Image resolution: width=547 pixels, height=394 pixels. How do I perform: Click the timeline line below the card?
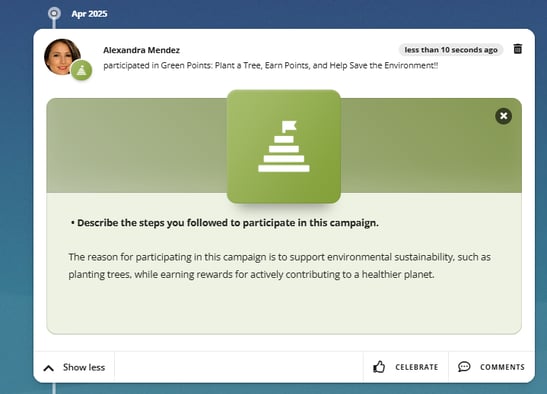tap(54, 388)
